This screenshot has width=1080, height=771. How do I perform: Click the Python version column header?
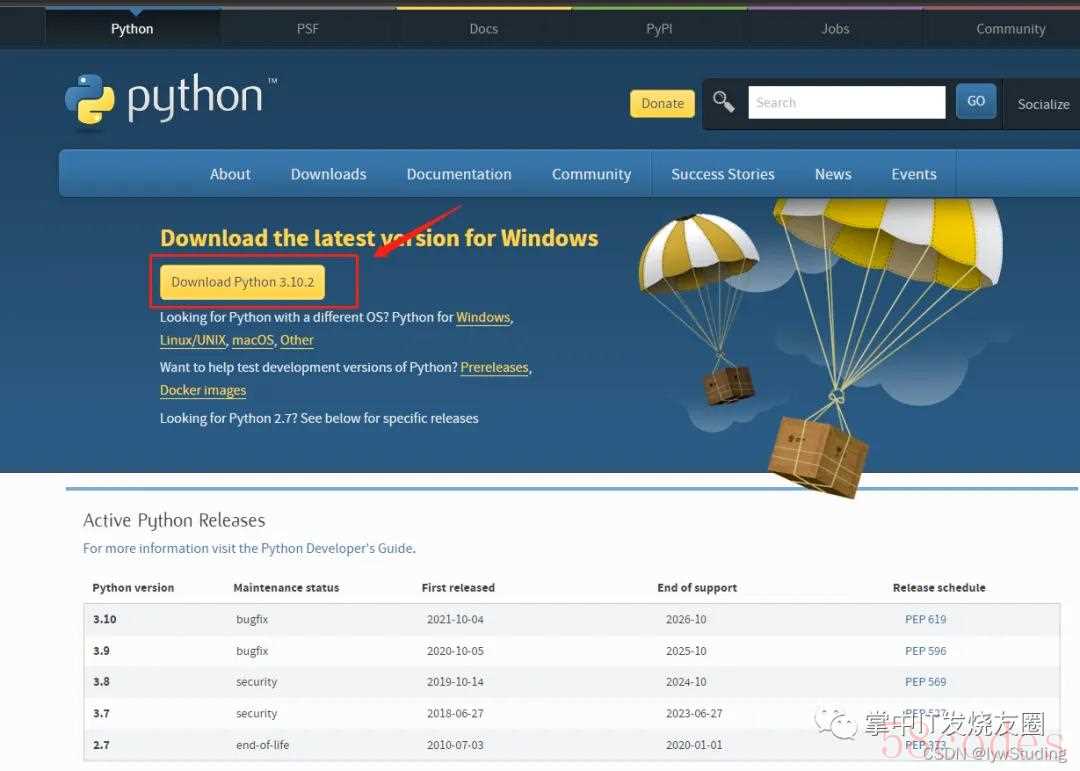(x=133, y=588)
